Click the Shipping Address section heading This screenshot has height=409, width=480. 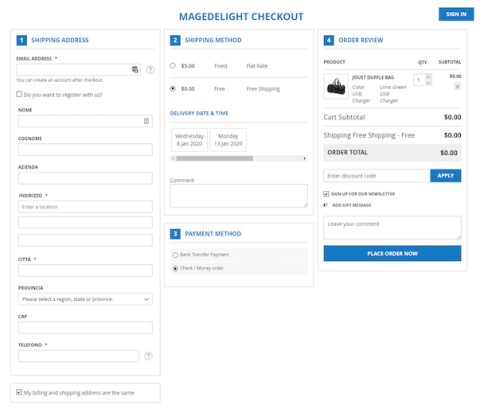[x=60, y=40]
